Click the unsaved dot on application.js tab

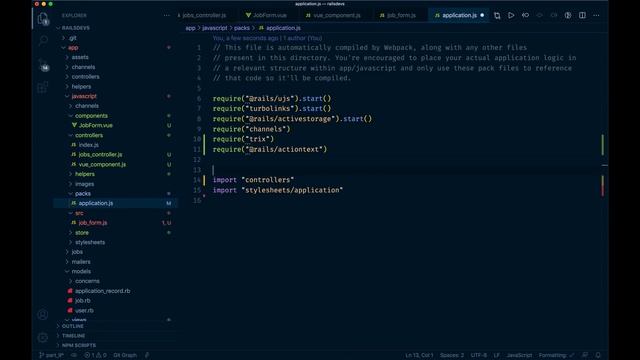click(x=482, y=16)
